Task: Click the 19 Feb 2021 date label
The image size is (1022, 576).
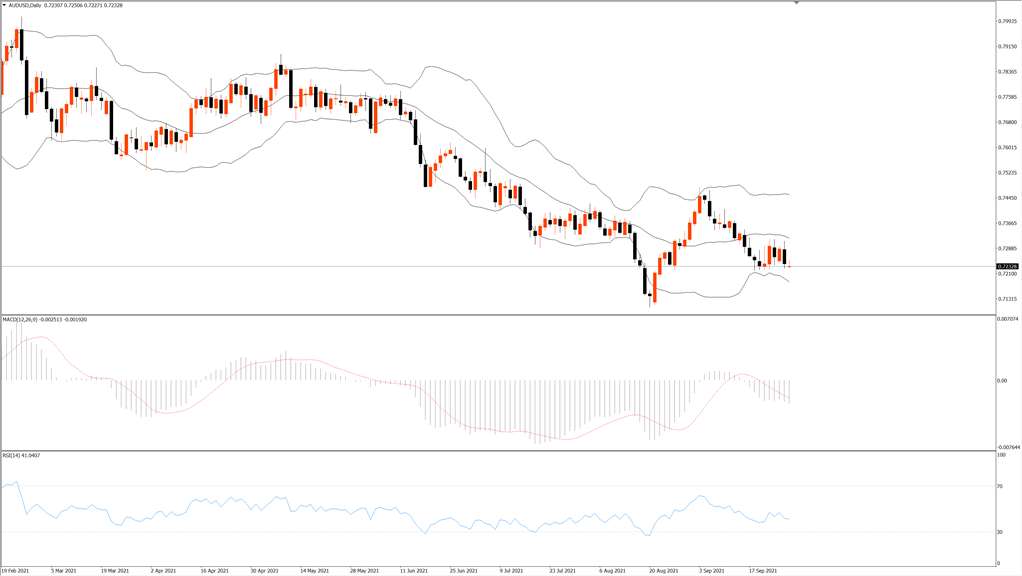Action: (x=15, y=571)
